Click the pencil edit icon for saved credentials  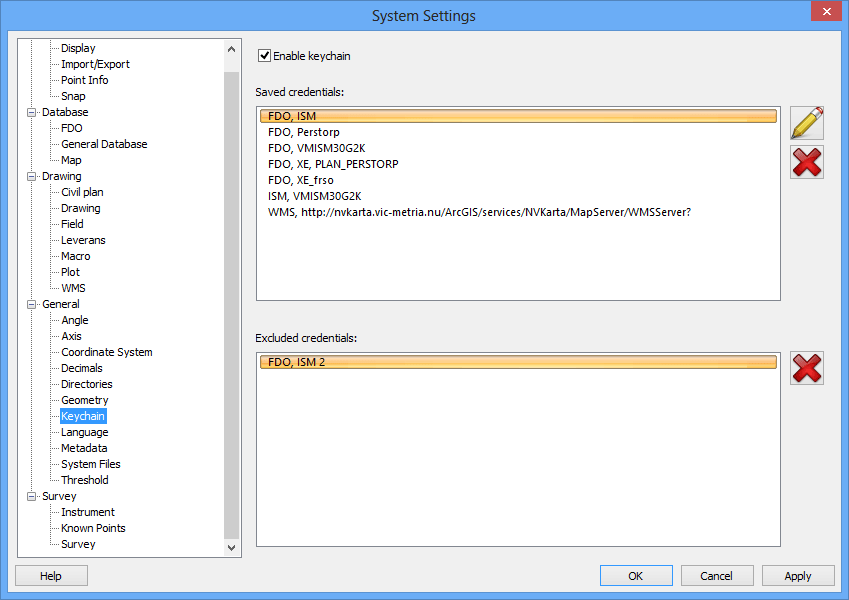click(806, 123)
